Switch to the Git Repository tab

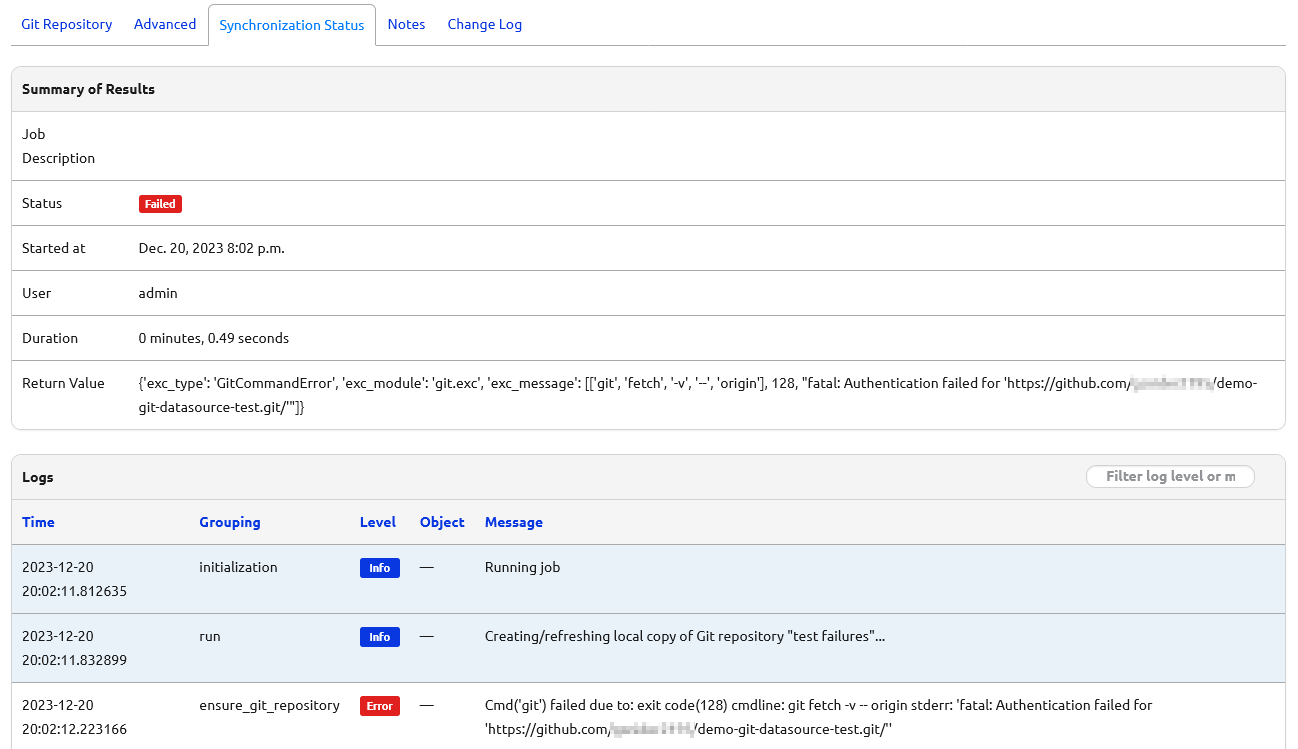coord(66,24)
